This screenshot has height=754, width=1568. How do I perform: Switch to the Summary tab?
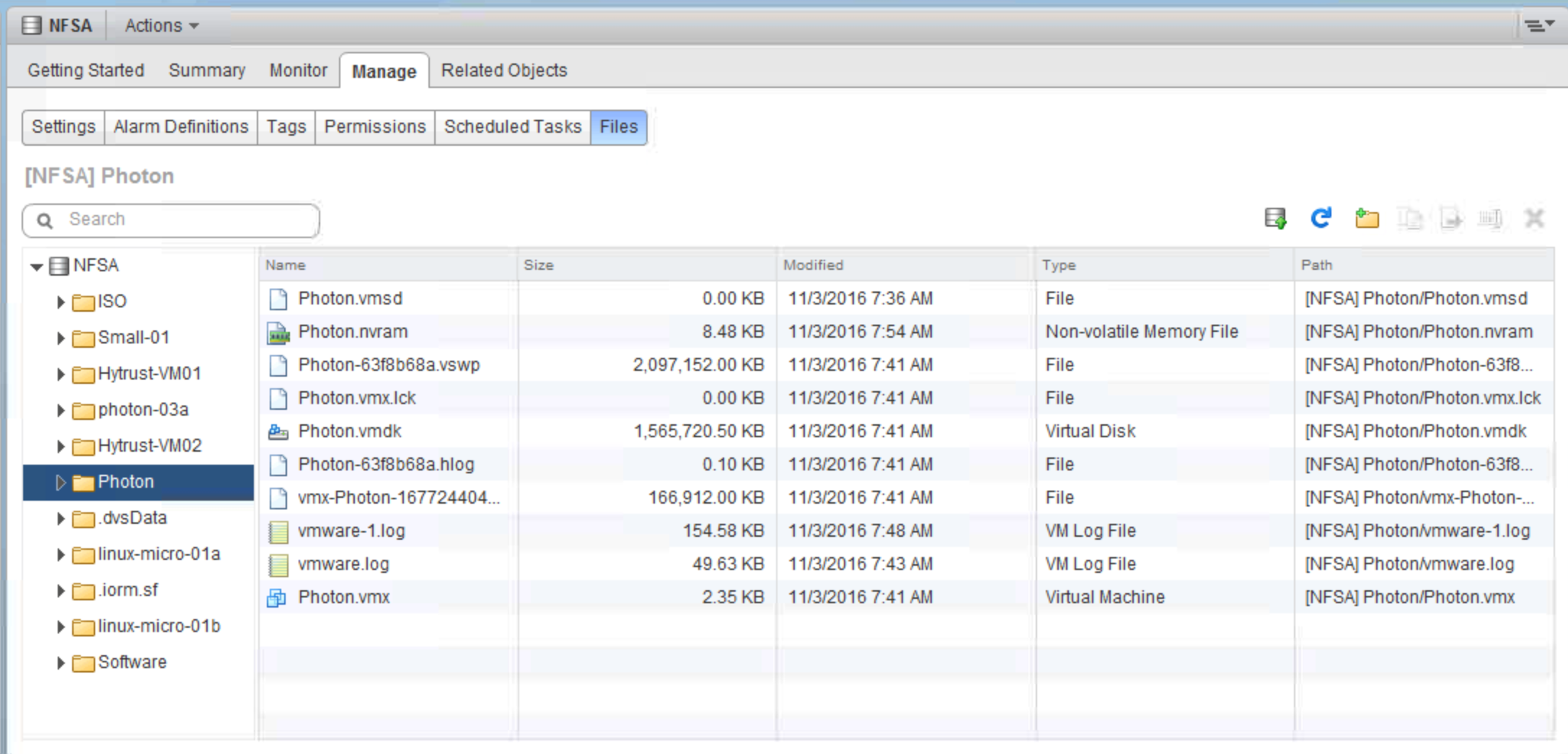click(206, 71)
